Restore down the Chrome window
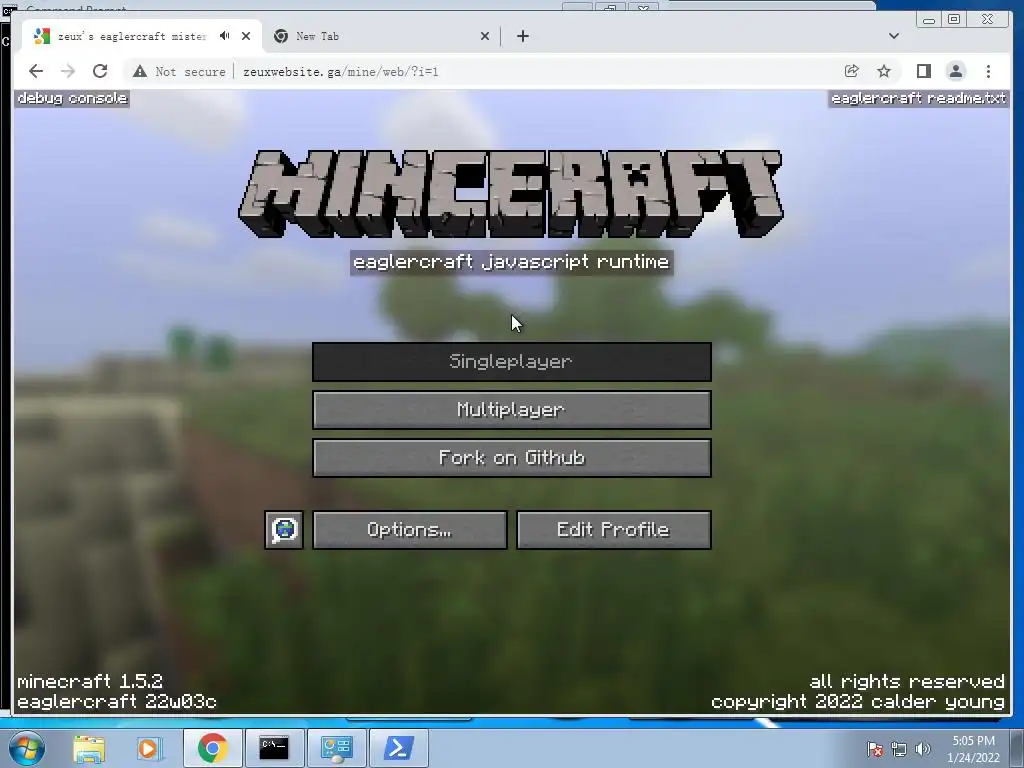Screen dimensions: 1024x768 click(x=954, y=20)
